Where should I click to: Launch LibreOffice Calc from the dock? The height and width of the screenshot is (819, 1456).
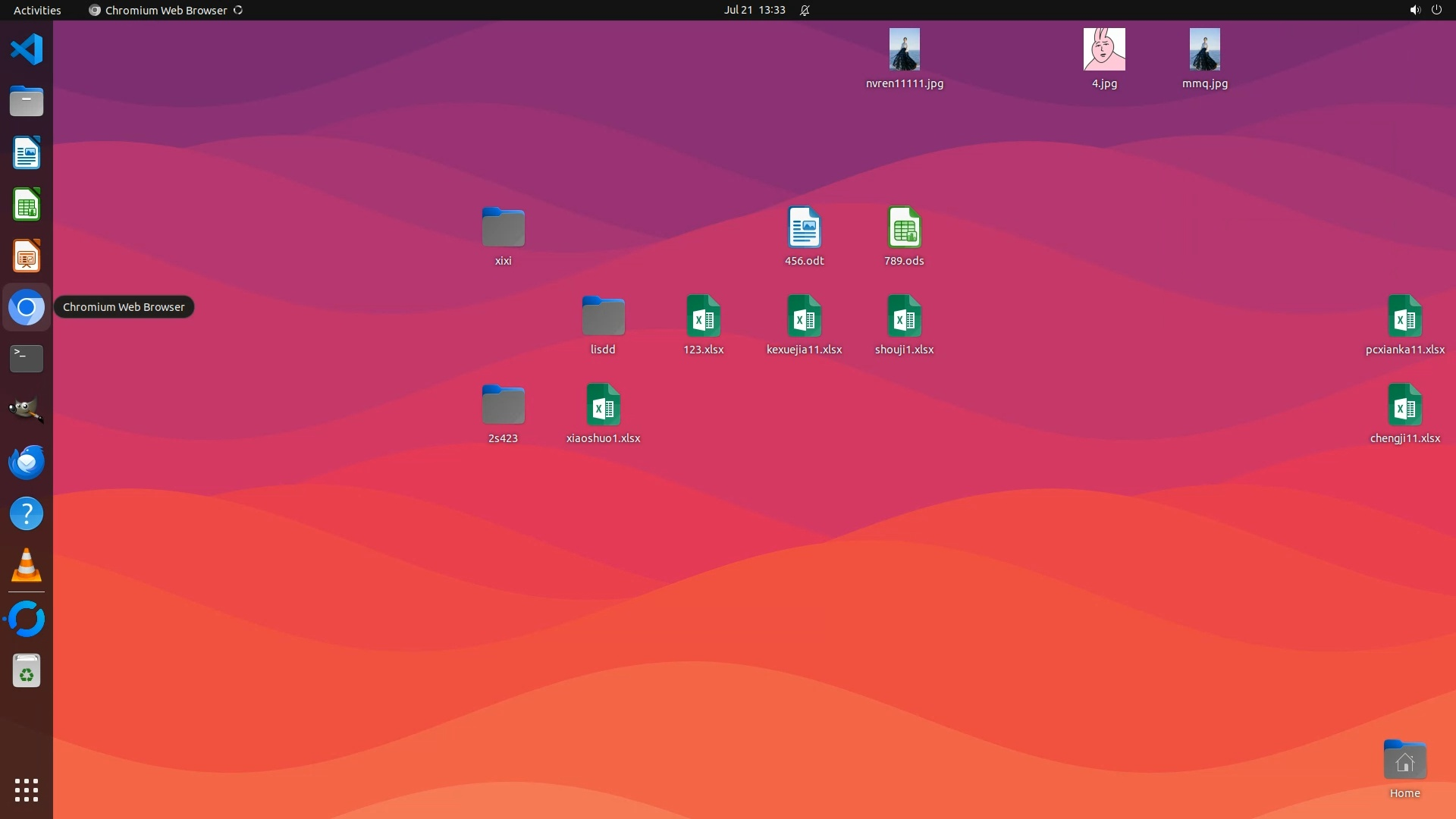pyautogui.click(x=27, y=205)
